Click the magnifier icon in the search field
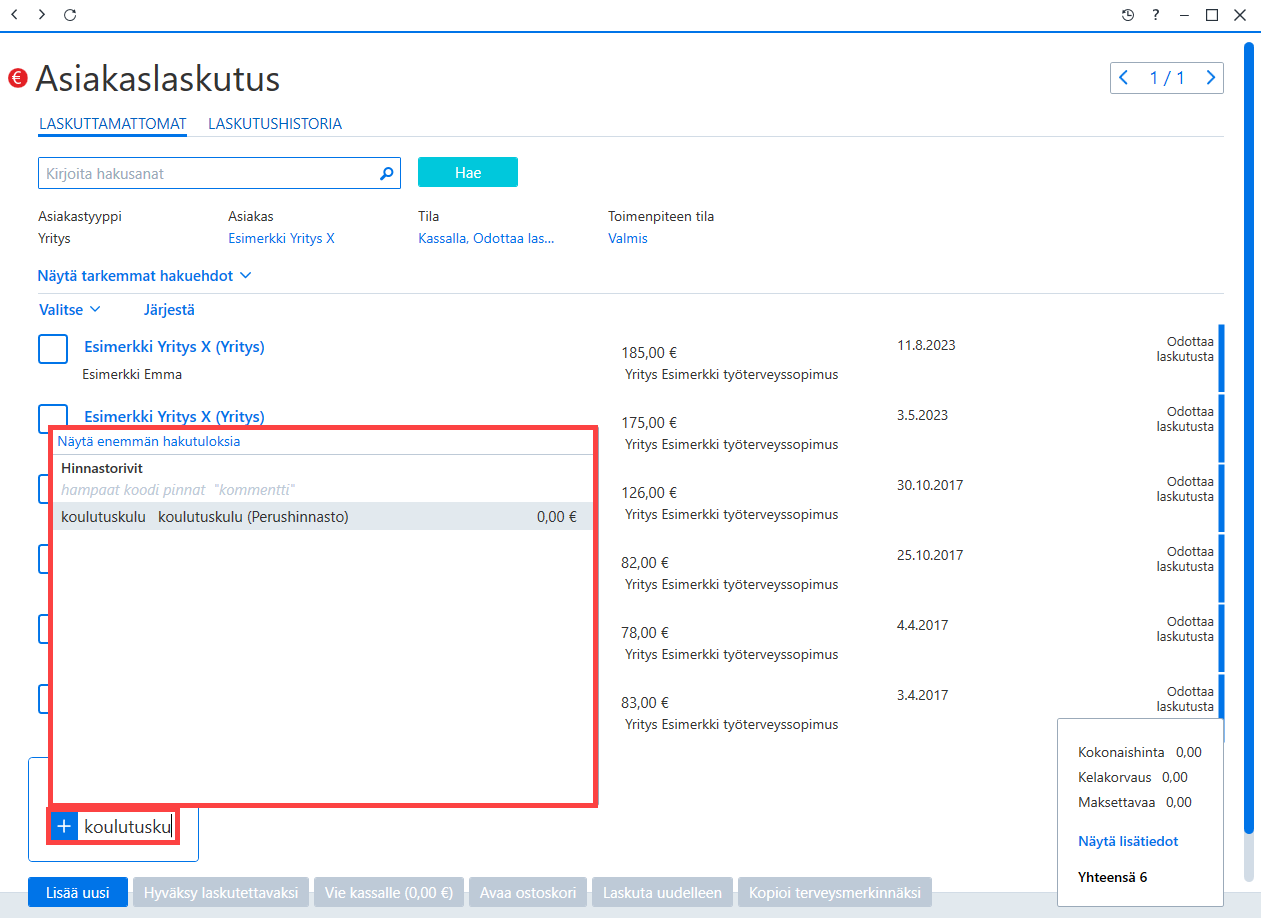1261x918 pixels. [x=387, y=174]
